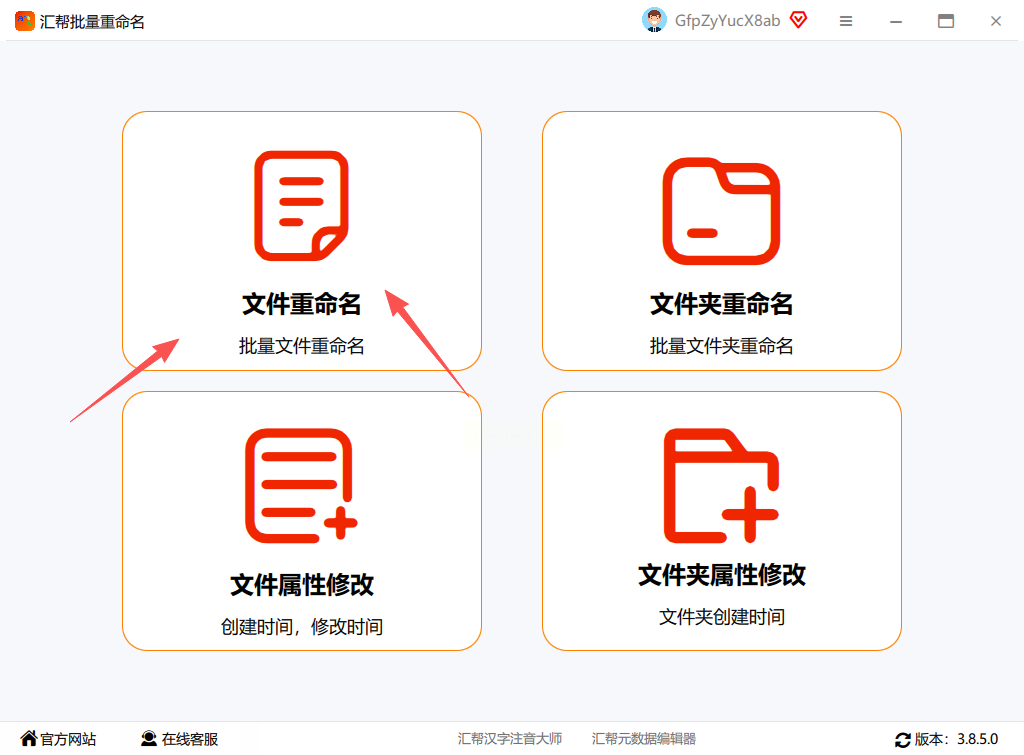Select the 文件重命名 title text

pyautogui.click(x=301, y=304)
